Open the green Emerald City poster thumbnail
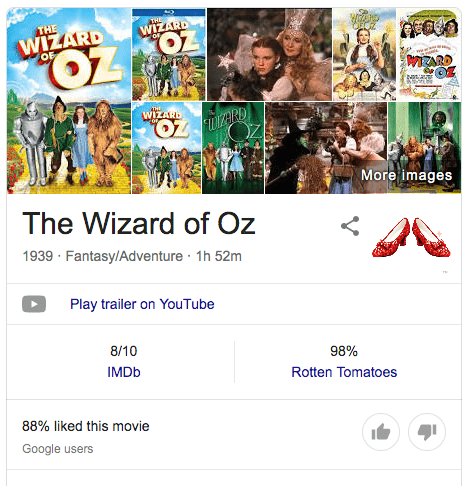The image size is (463, 486). click(x=233, y=148)
